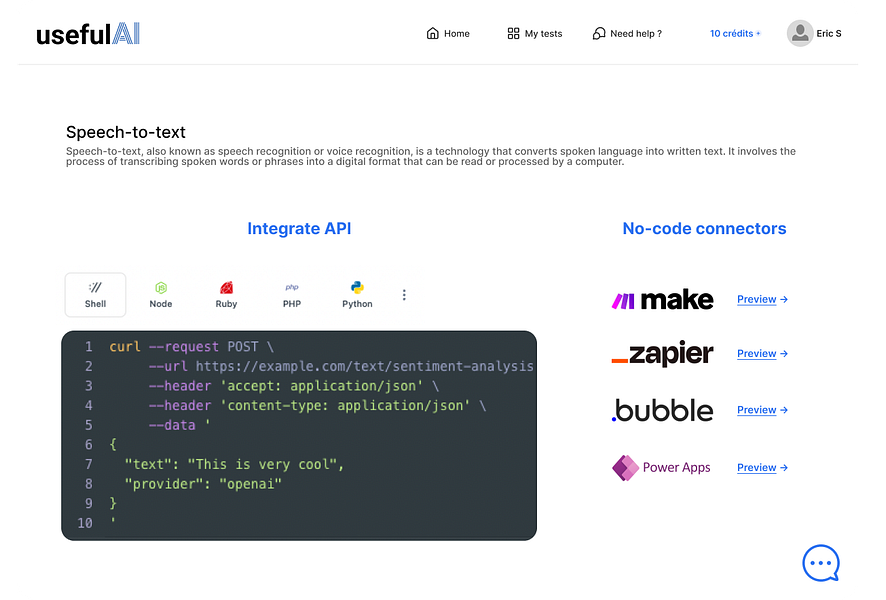Select the Shell tab
The height and width of the screenshot is (600, 886).
coord(95,295)
